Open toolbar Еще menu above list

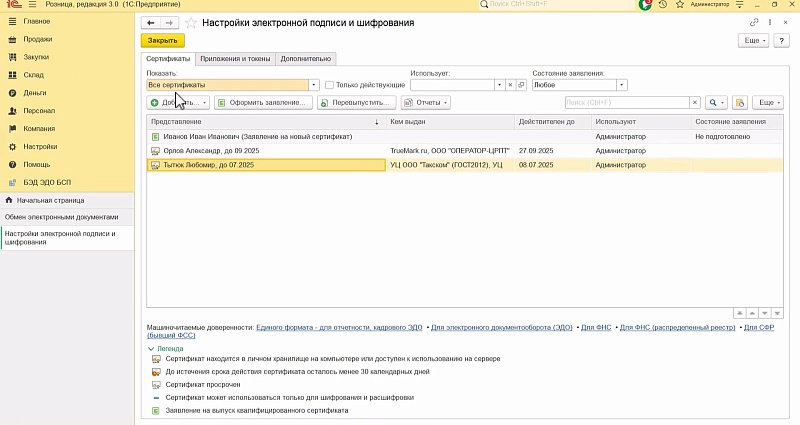point(769,103)
